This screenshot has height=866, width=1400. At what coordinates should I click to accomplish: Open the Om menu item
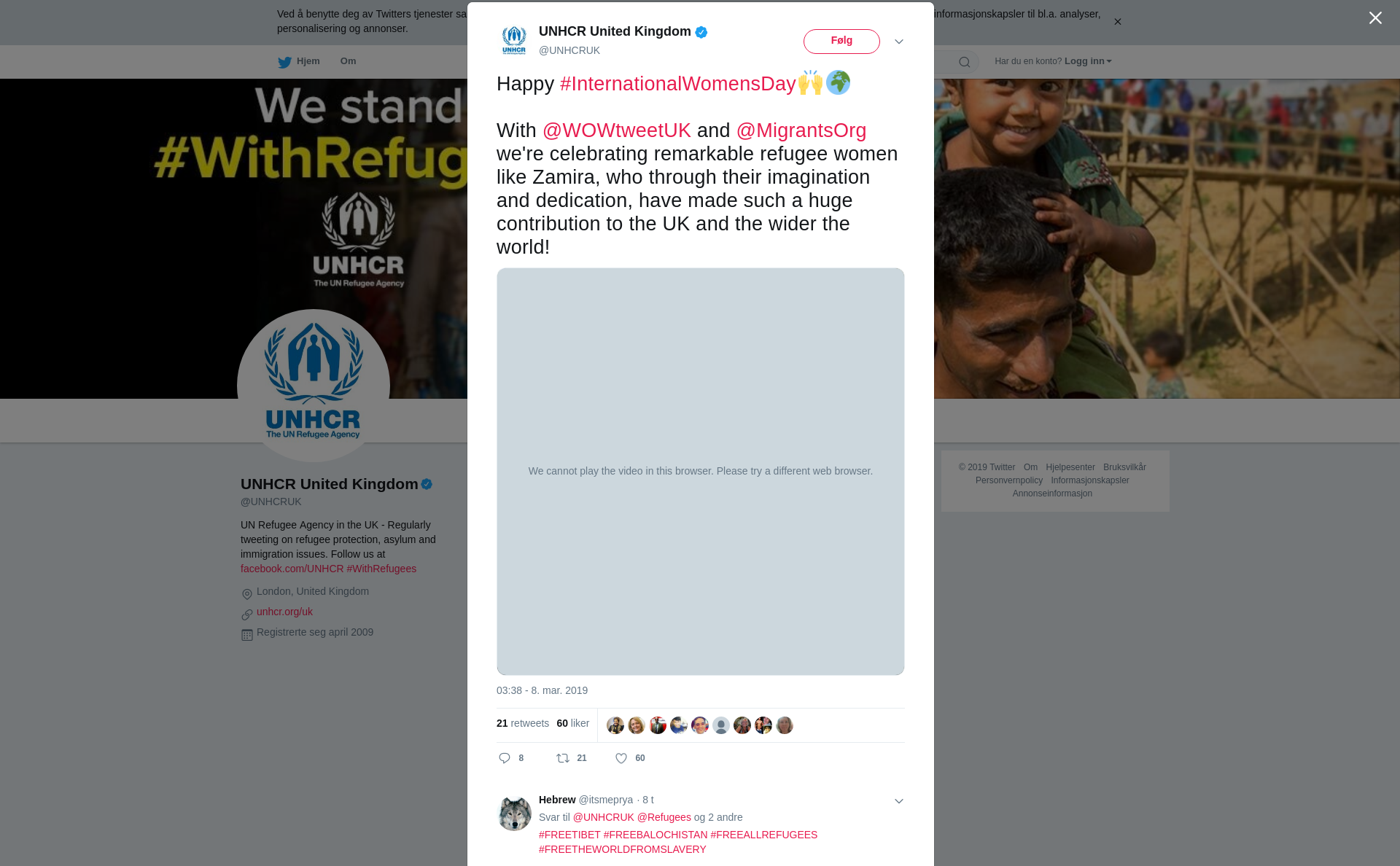point(348,61)
